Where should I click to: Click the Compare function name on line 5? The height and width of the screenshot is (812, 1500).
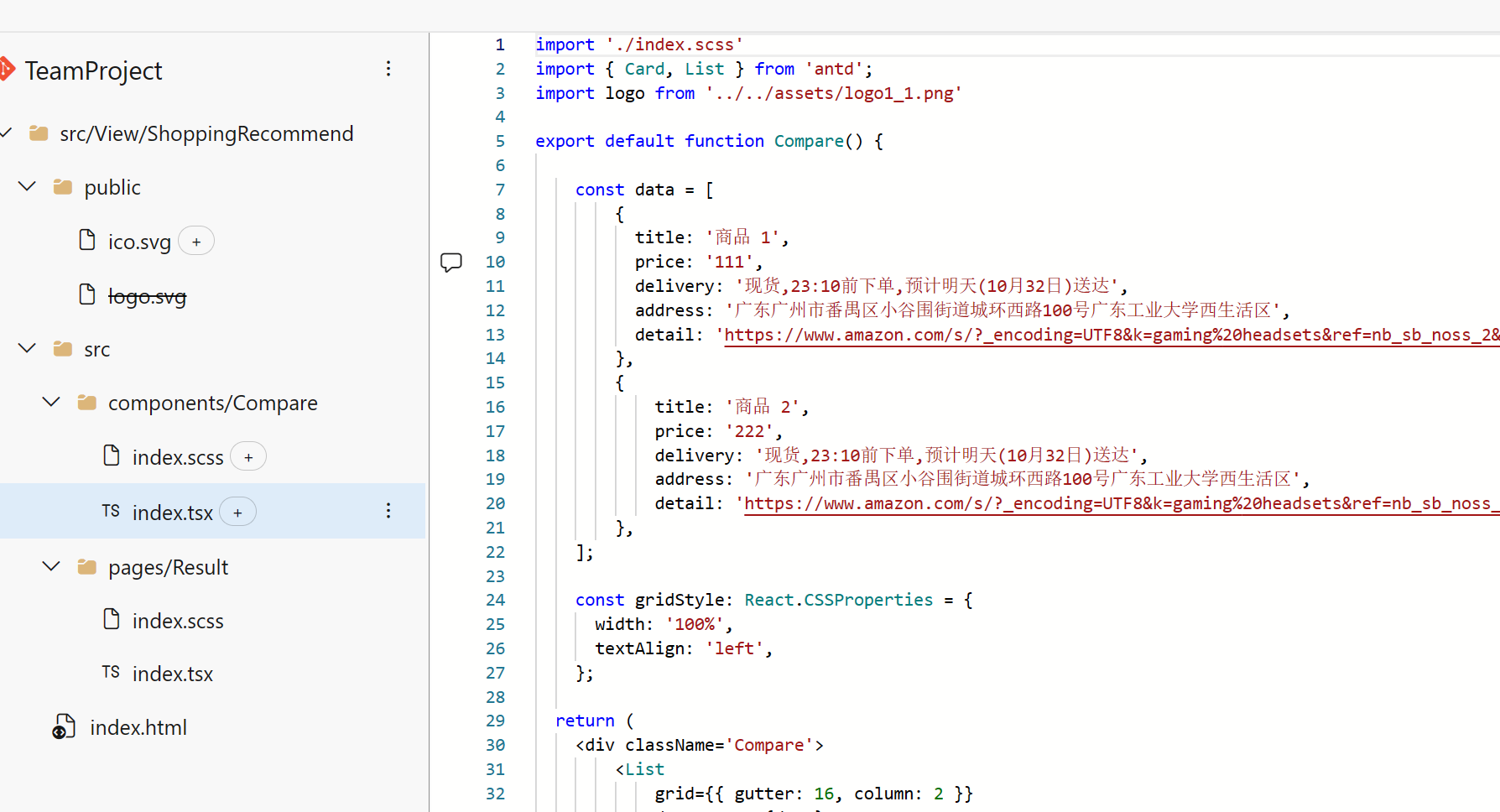coord(809,141)
